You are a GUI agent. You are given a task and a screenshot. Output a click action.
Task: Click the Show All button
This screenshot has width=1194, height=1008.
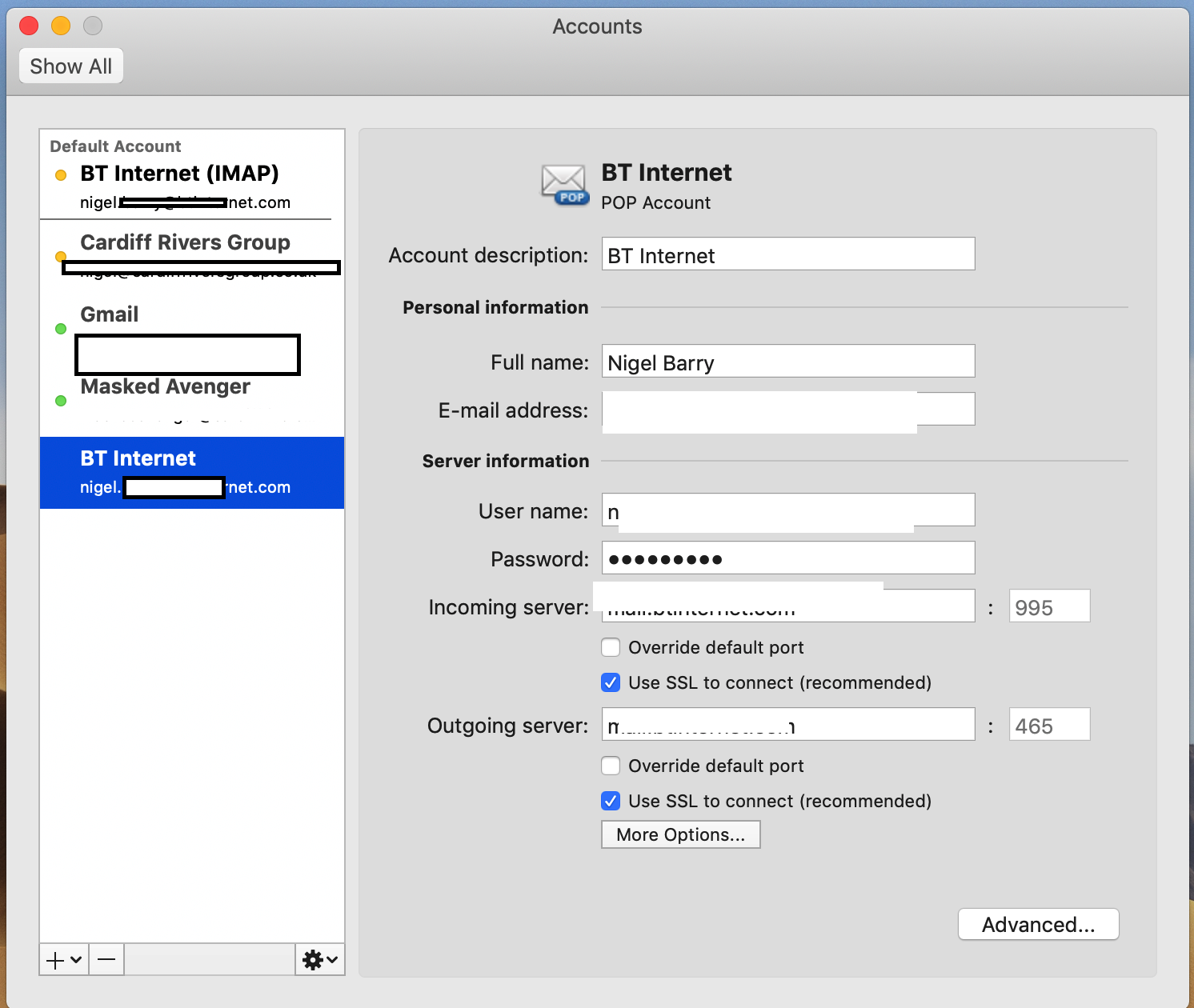pyautogui.click(x=71, y=66)
